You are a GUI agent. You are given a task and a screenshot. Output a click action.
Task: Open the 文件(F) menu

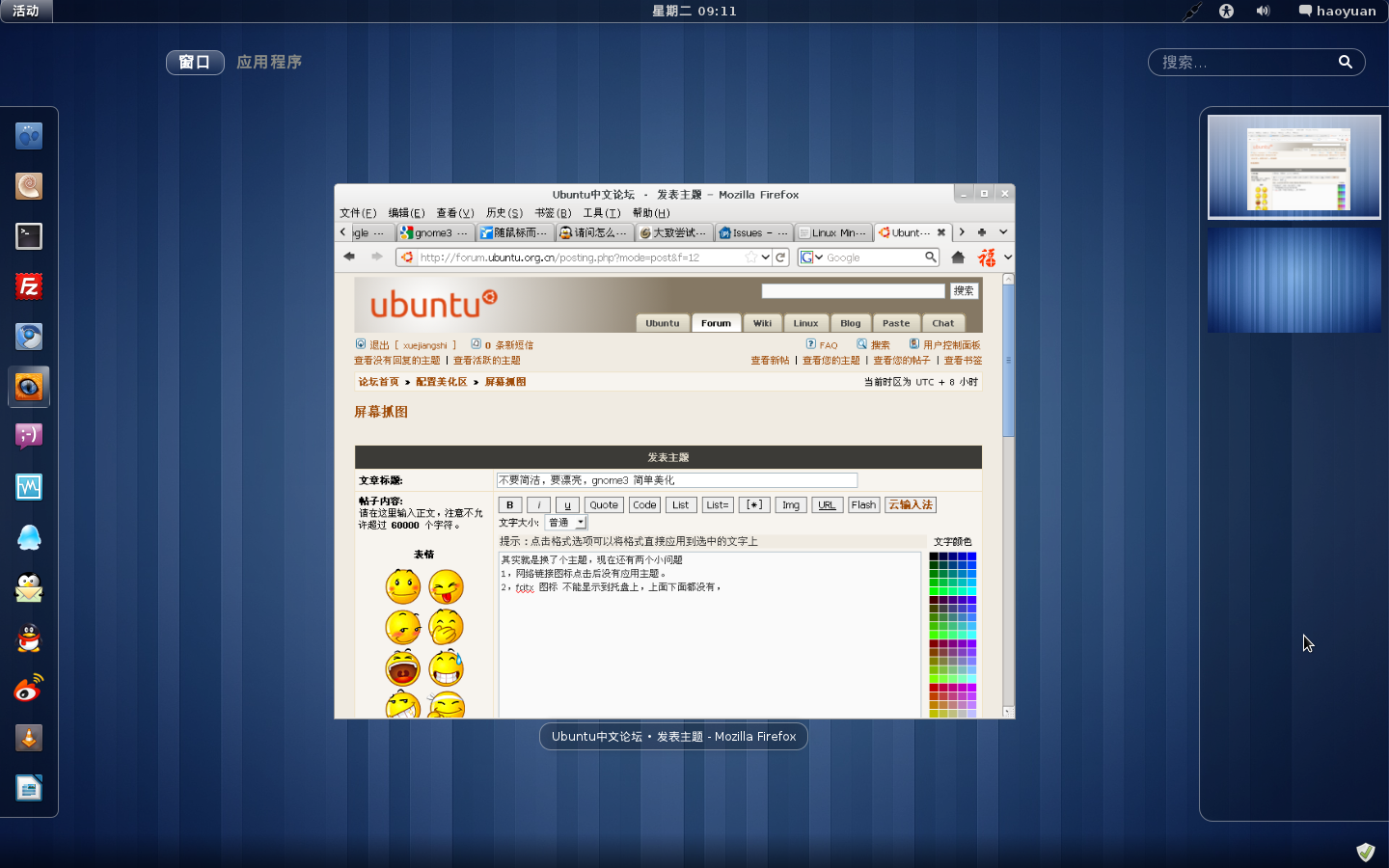tap(358, 213)
